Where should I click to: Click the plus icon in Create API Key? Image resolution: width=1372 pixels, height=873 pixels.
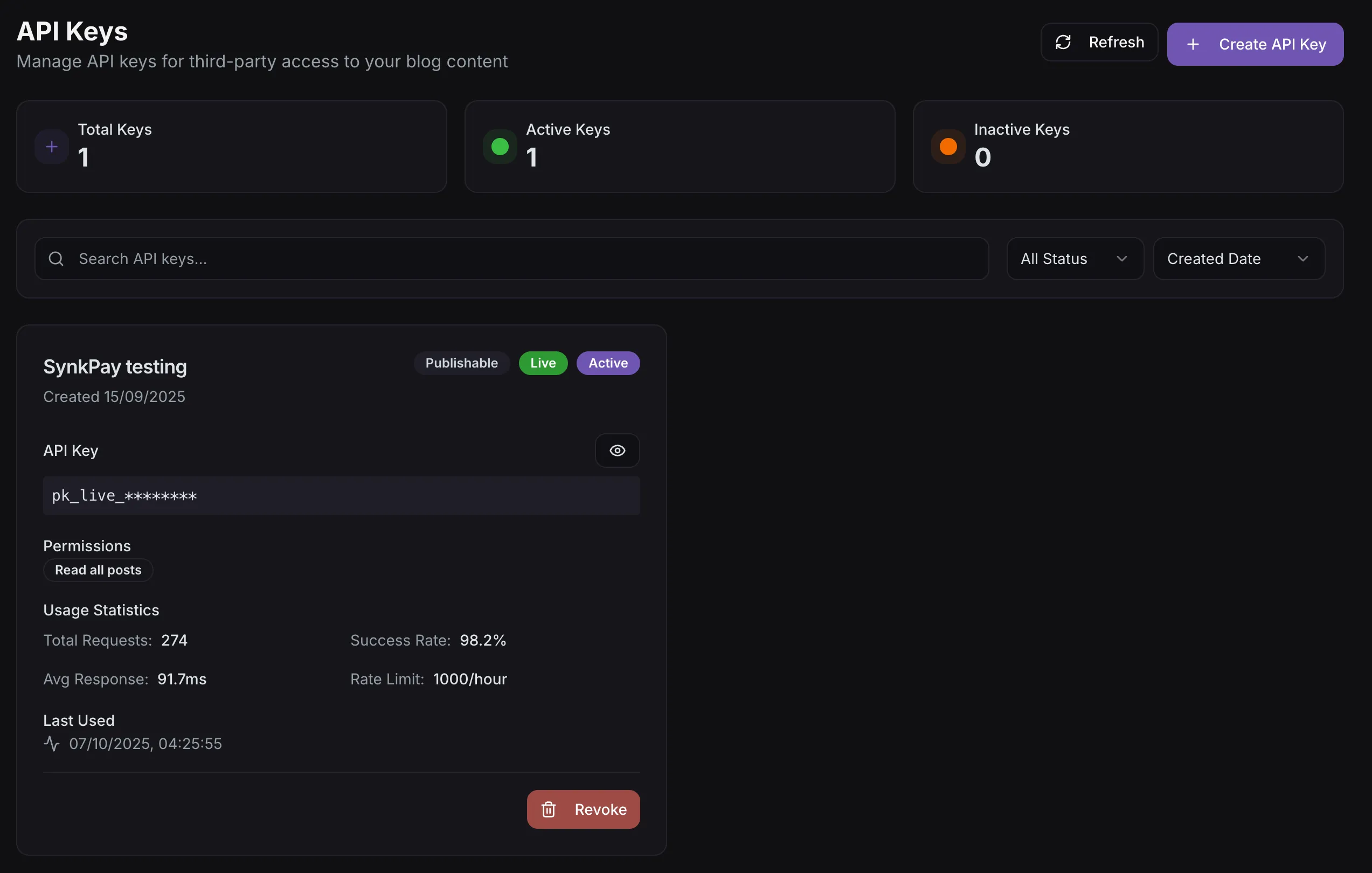(1193, 44)
